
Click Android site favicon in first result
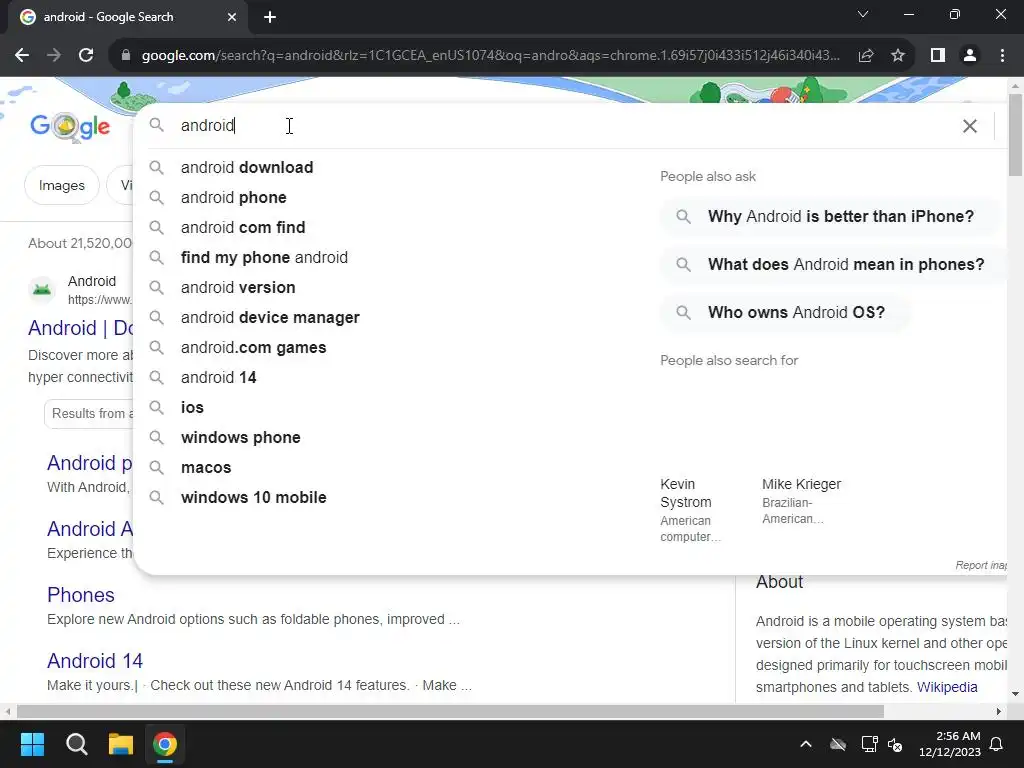coord(42,289)
